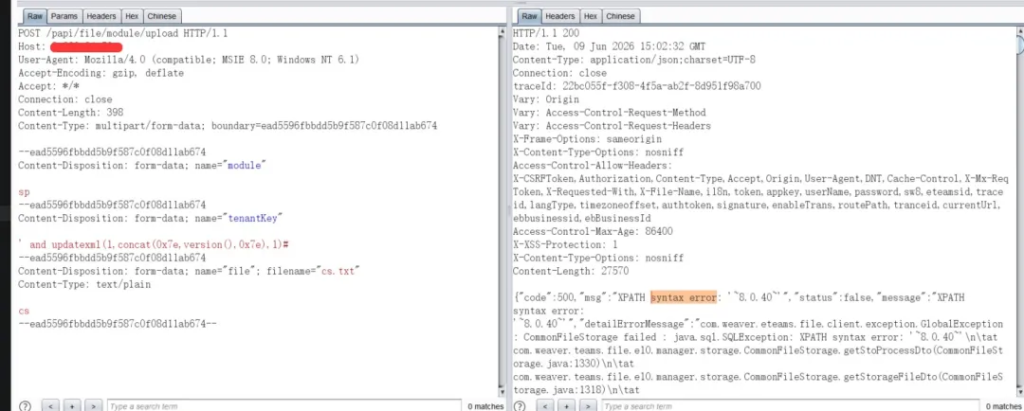
Task: Click the highlighted 'syntax error' text
Action: (x=684, y=297)
